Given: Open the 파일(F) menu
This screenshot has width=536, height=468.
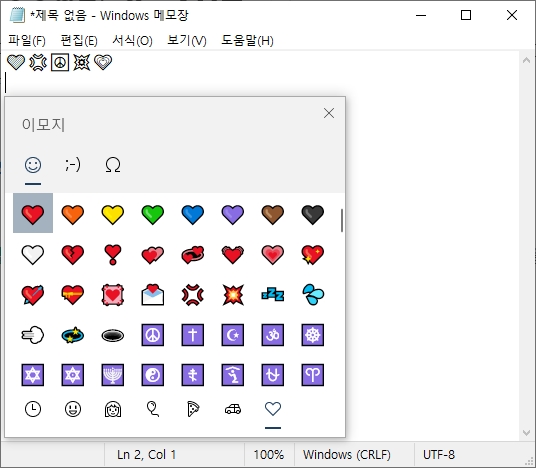Looking at the screenshot, I should pyautogui.click(x=27, y=41).
